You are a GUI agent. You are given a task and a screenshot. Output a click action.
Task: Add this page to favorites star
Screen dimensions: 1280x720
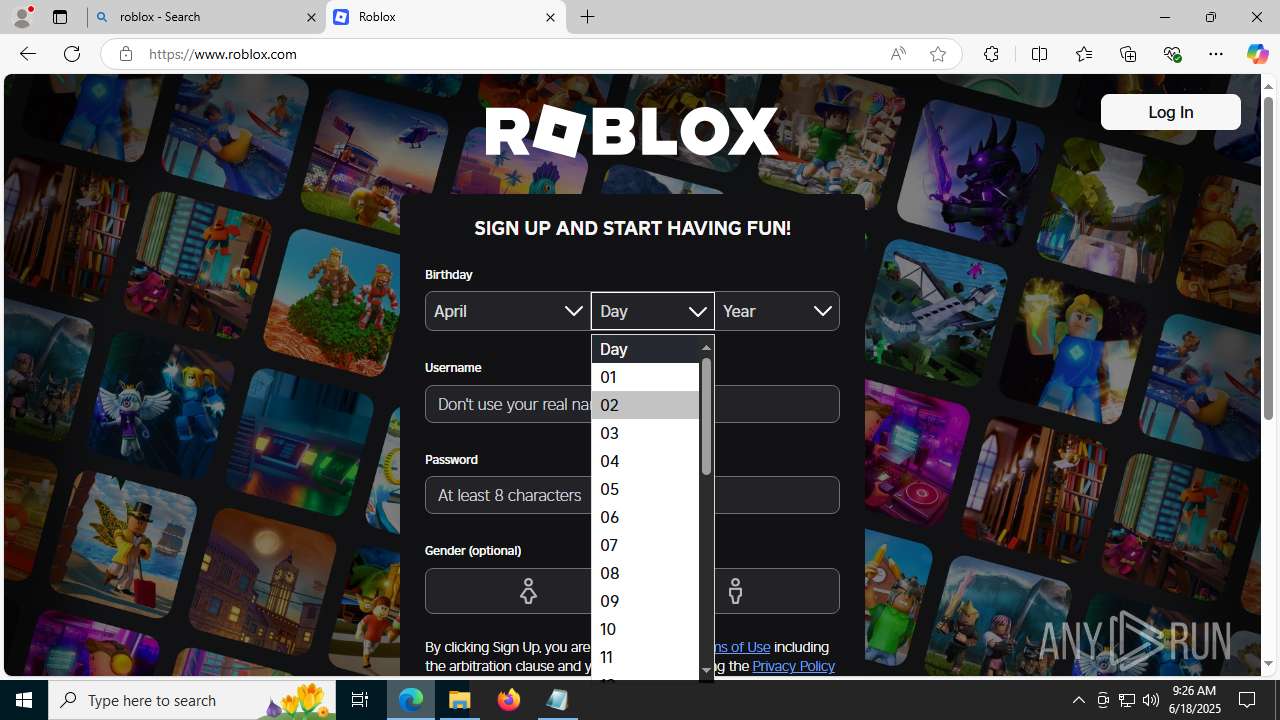point(938,54)
